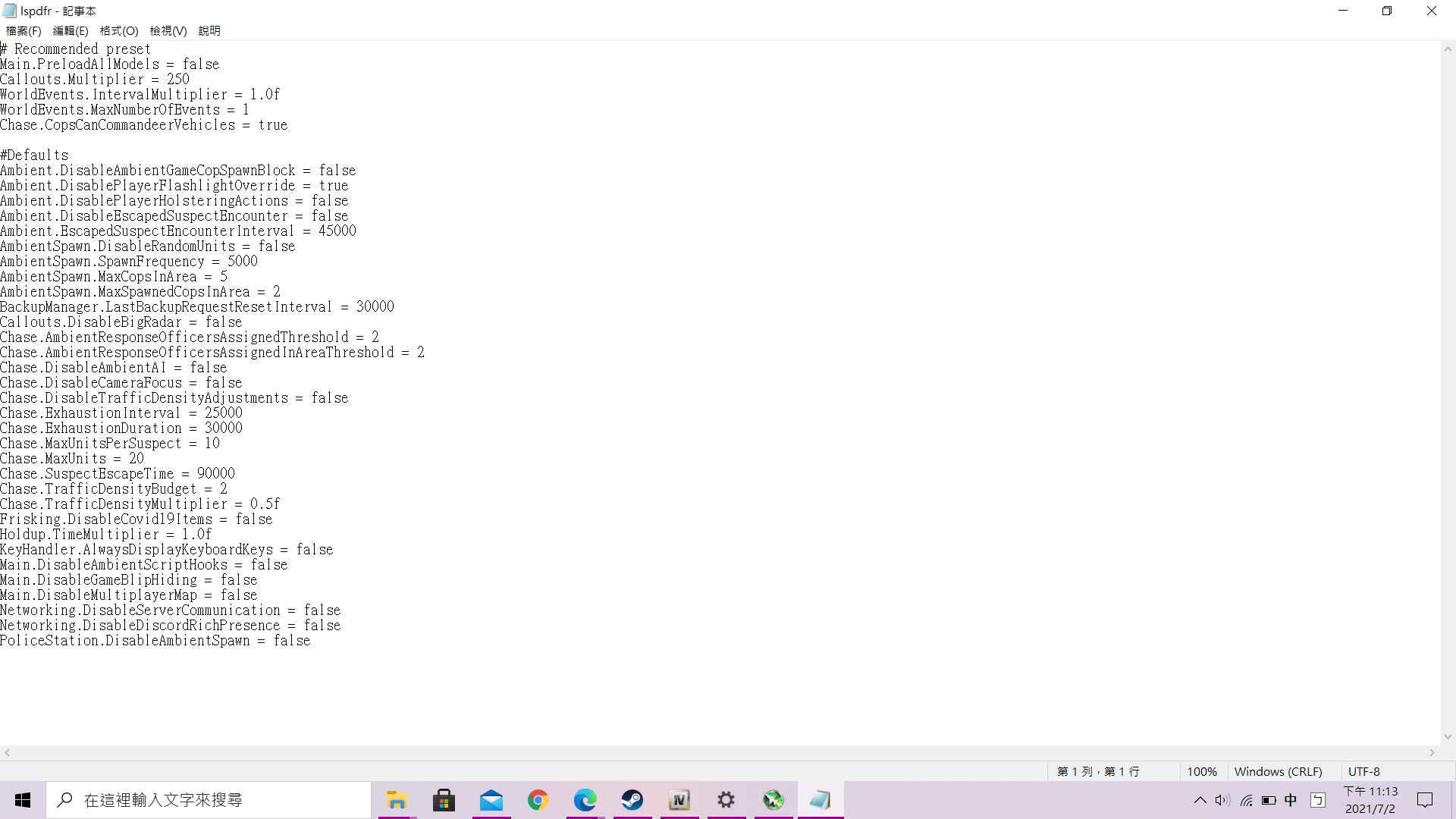The height and width of the screenshot is (819, 1456).
Task: Open the volume speaker control
Action: [x=1222, y=800]
